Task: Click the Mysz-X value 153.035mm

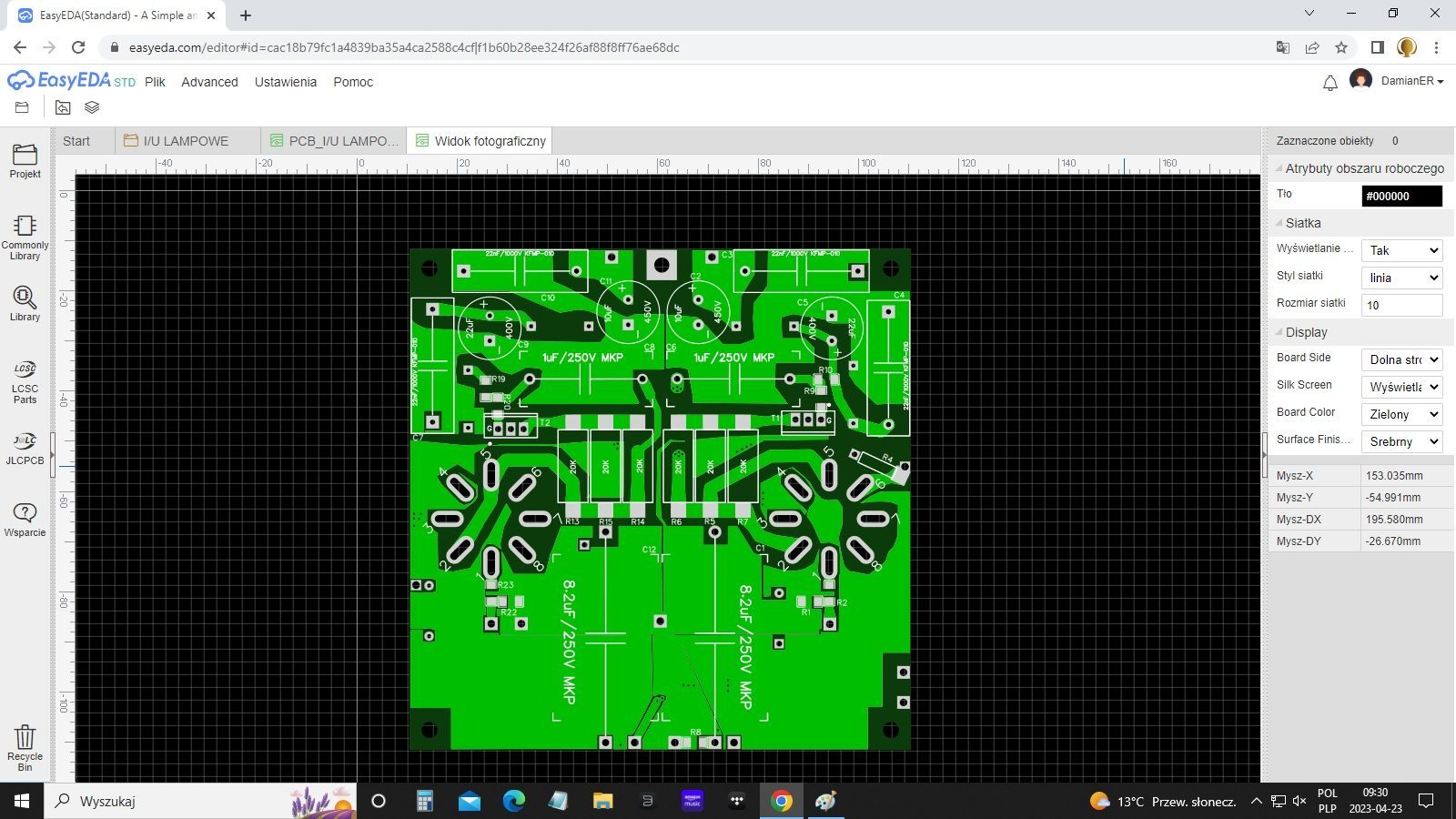Action: 1393,476
